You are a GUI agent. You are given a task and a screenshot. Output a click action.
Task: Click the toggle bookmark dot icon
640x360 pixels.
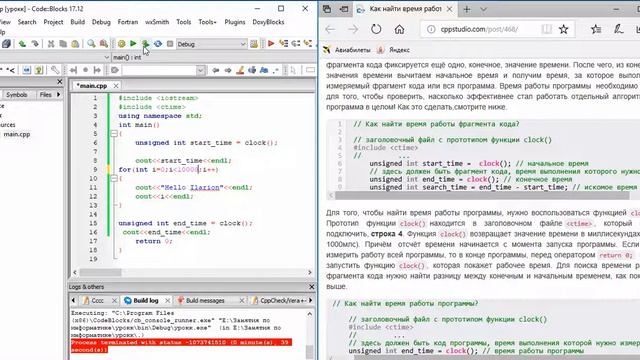pos(85,70)
